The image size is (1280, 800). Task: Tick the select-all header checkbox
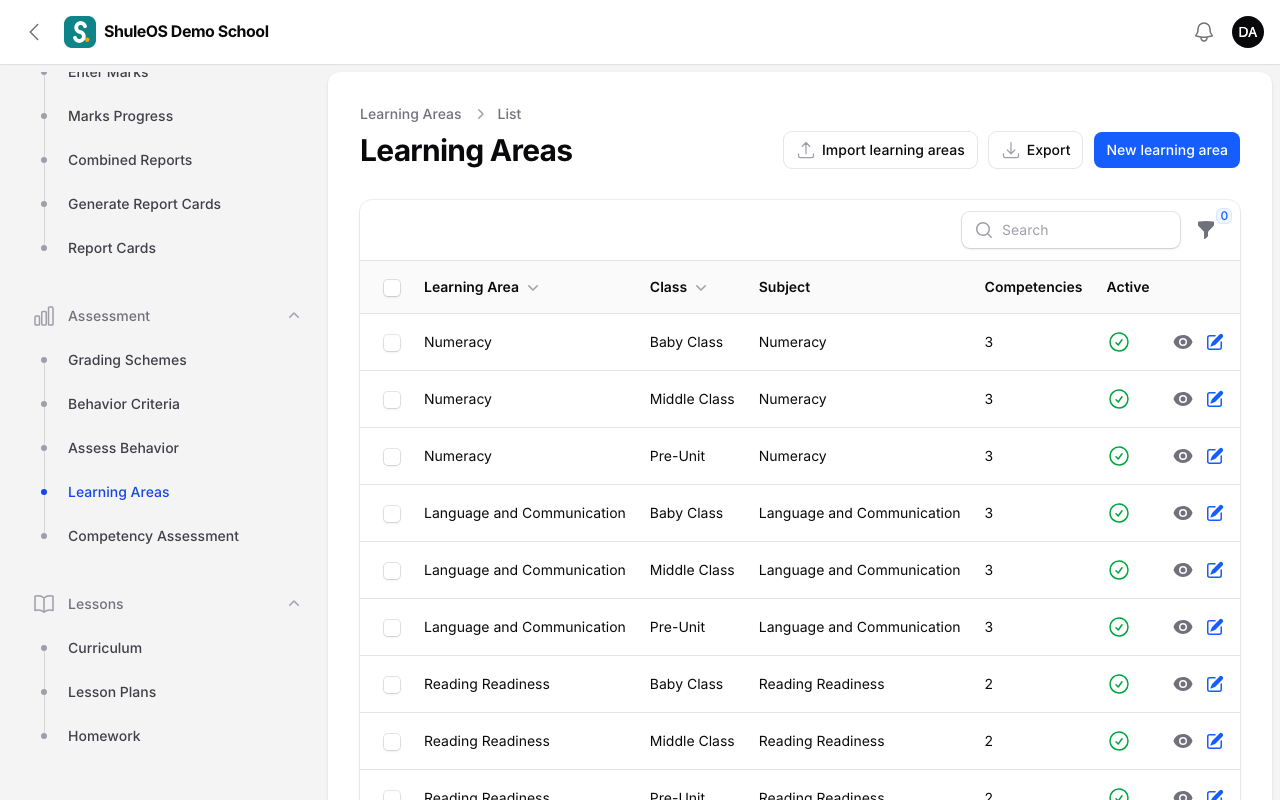(392, 288)
